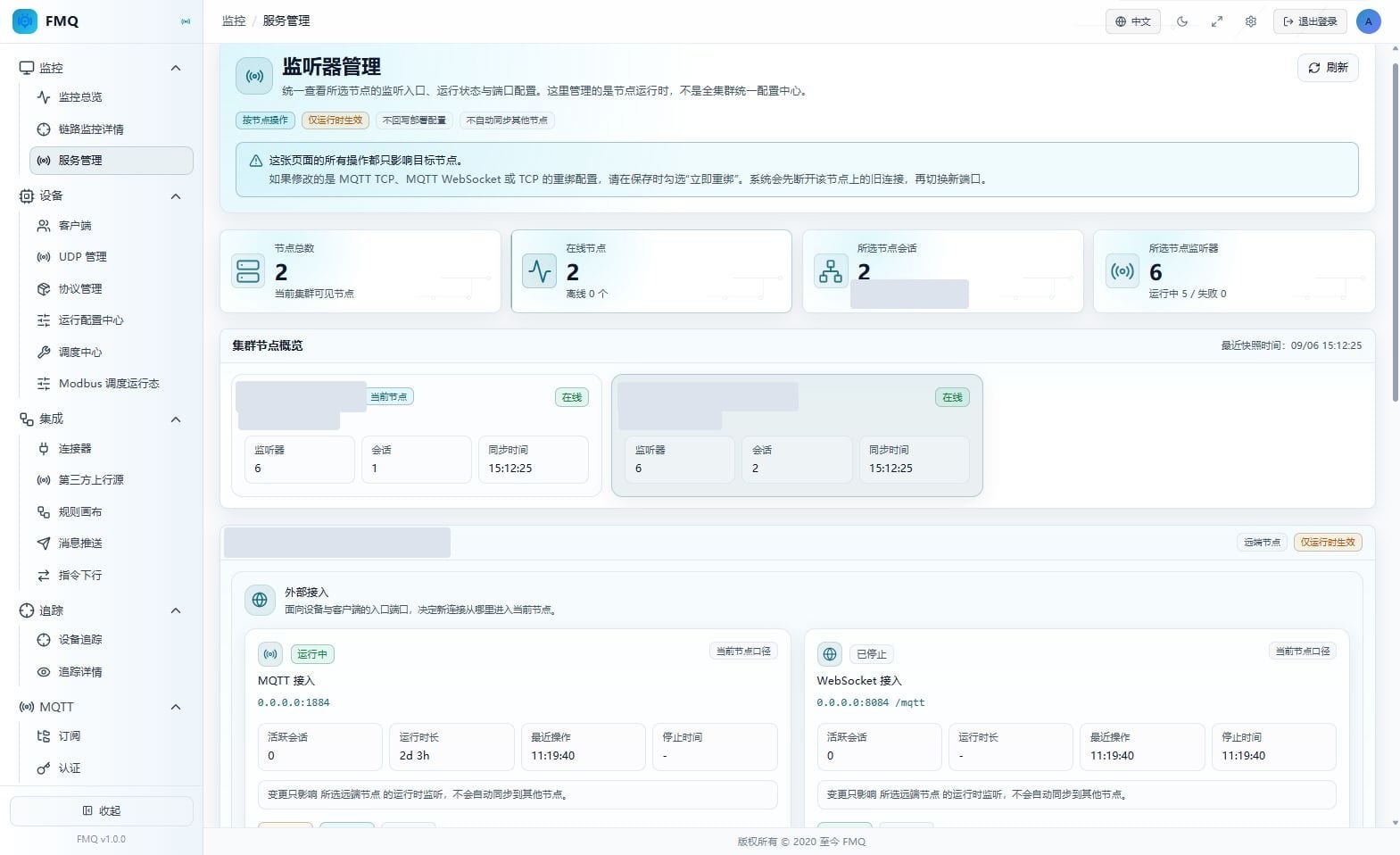Click 第三方上行源 broadcast icon

point(43,480)
